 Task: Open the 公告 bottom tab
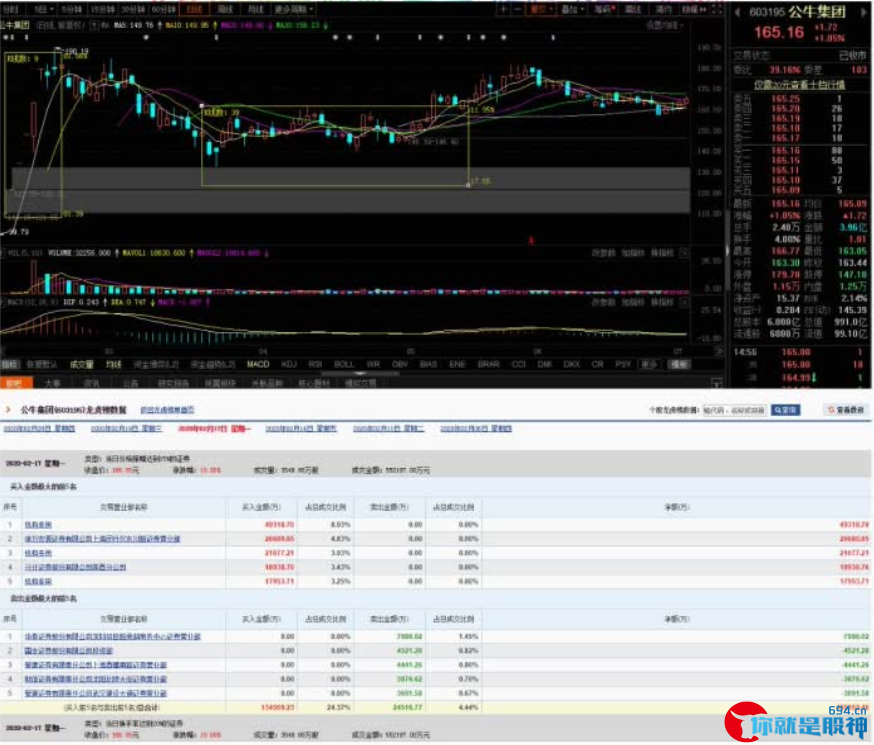click(130, 383)
